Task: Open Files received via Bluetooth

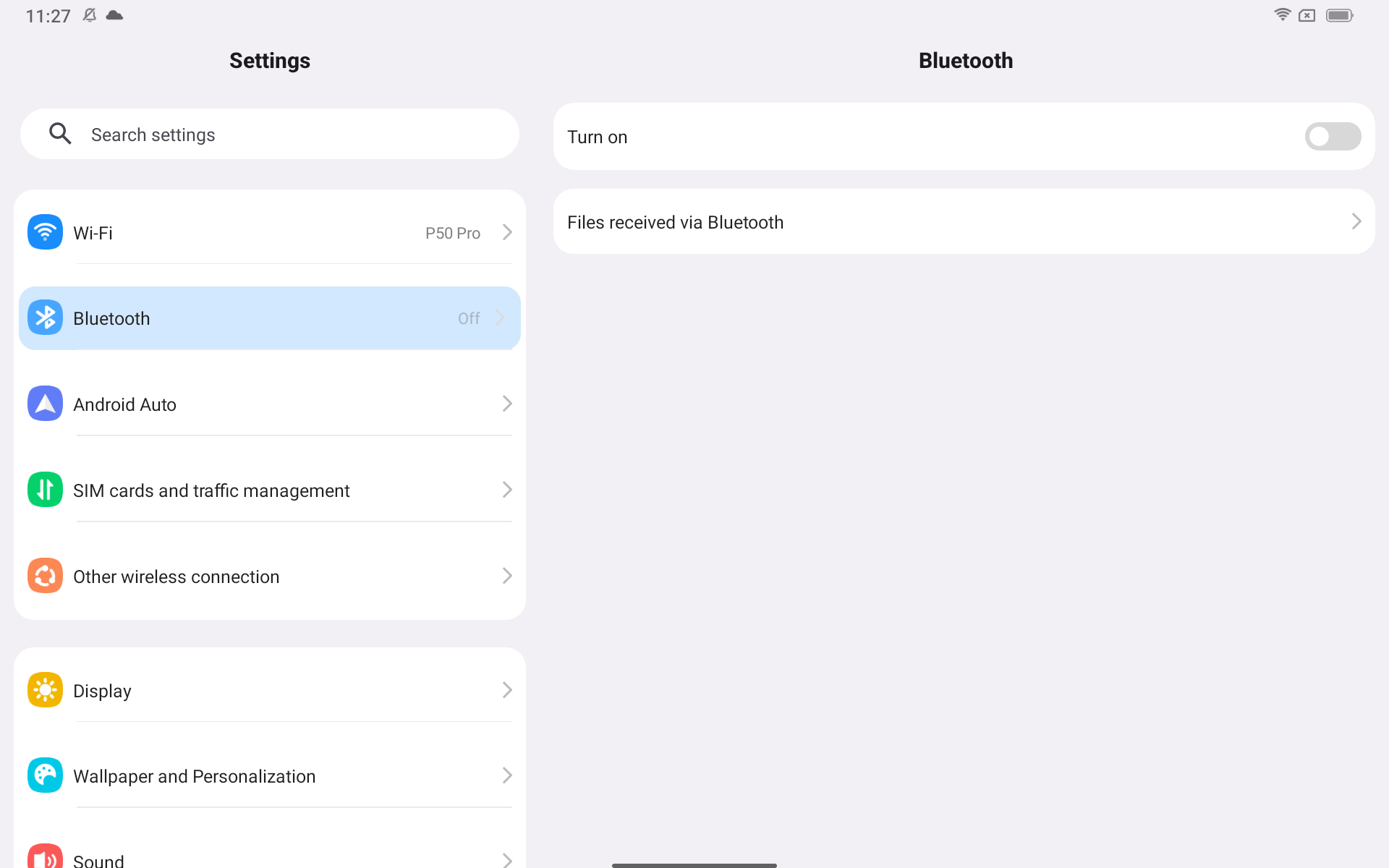Action: (964, 221)
